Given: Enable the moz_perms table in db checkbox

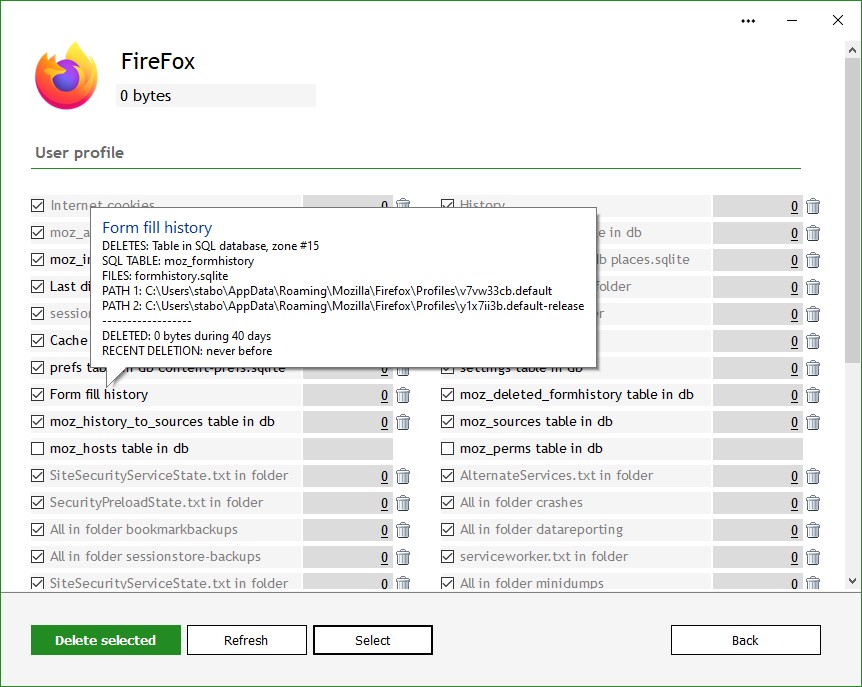Looking at the screenshot, I should tap(448, 449).
